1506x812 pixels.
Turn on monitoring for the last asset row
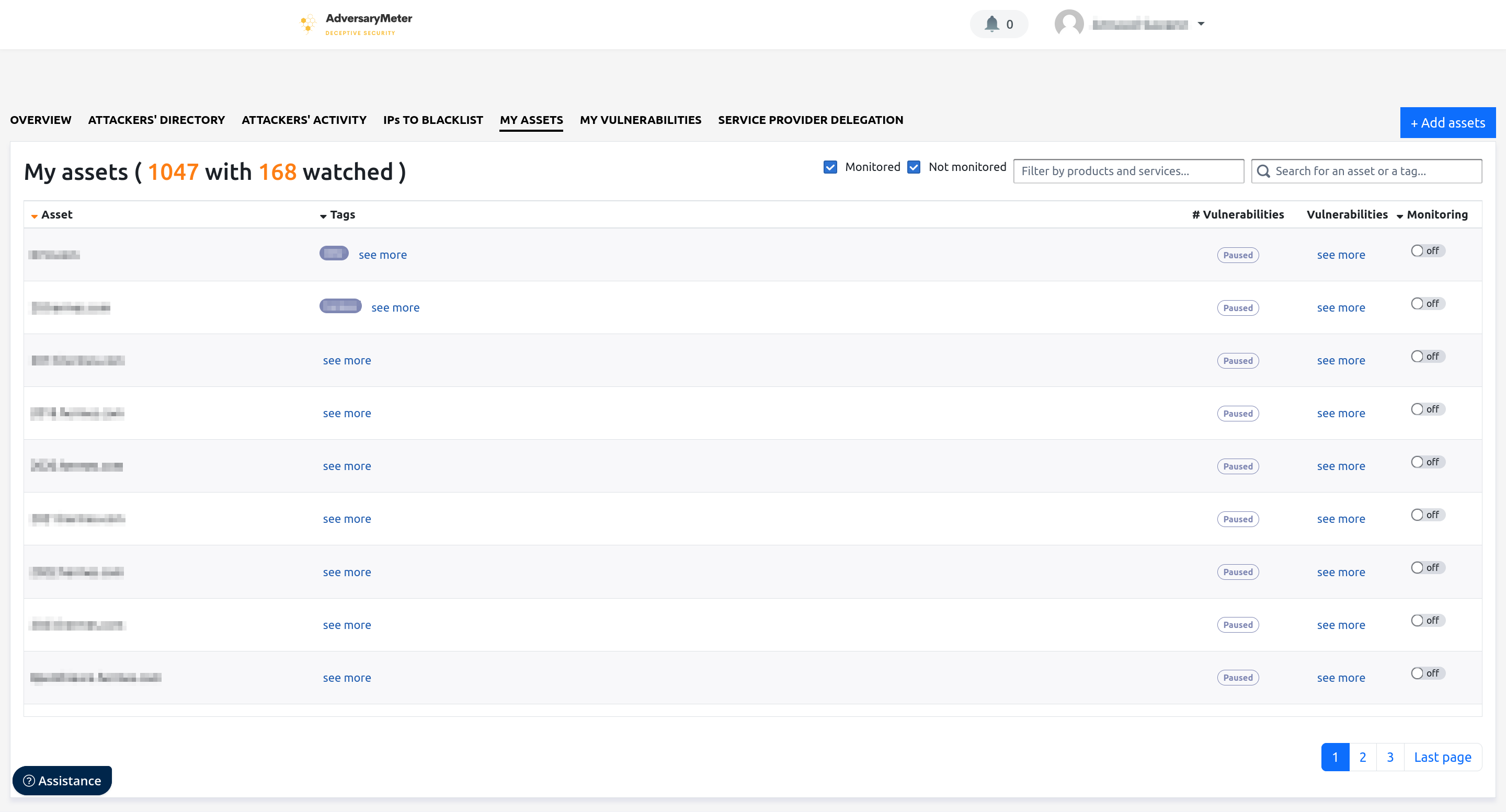1427,673
